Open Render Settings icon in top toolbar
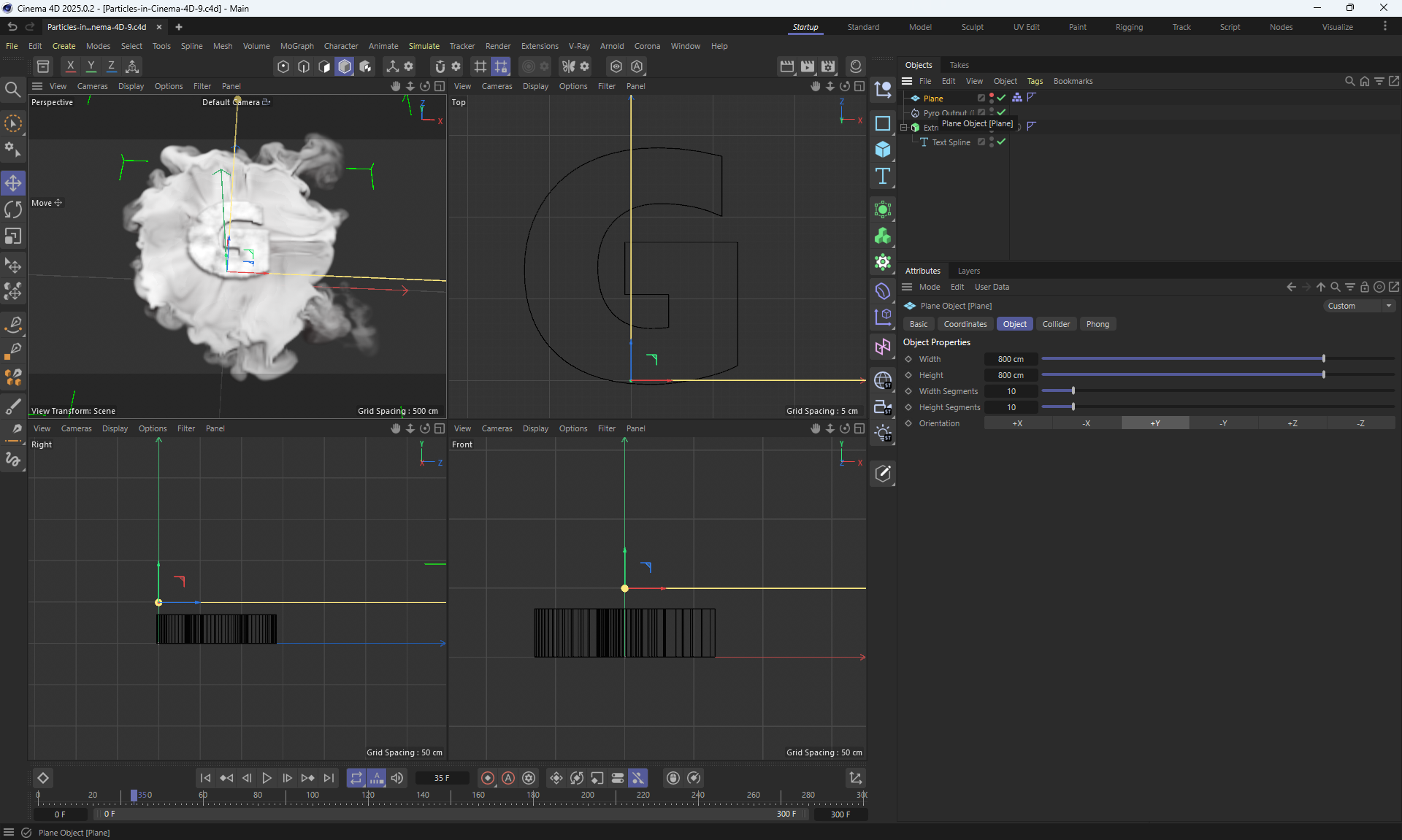 827,66
